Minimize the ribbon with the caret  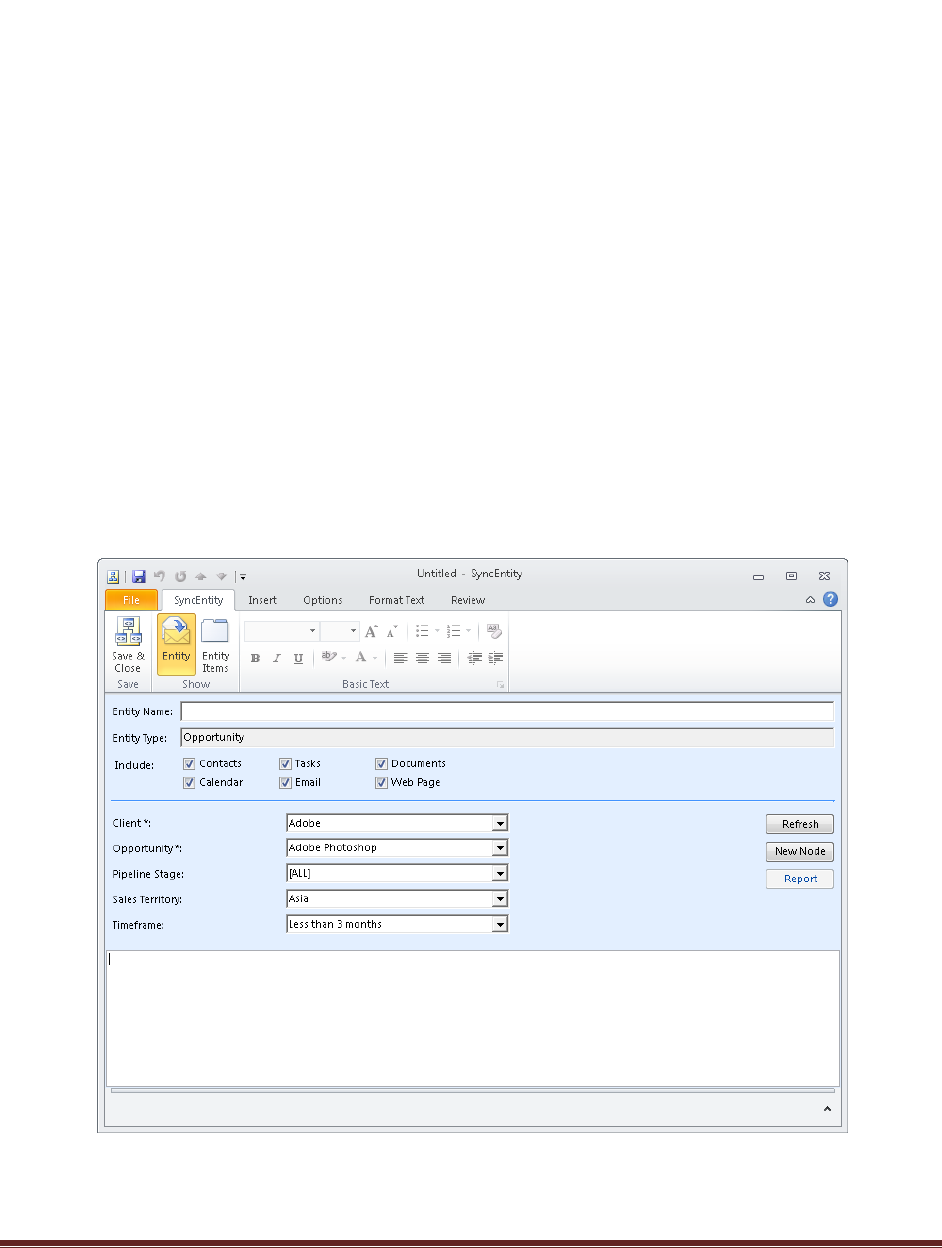(x=810, y=601)
